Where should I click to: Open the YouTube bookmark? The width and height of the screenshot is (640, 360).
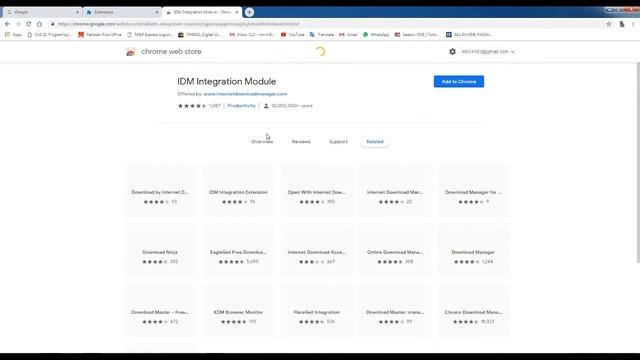tap(293, 35)
